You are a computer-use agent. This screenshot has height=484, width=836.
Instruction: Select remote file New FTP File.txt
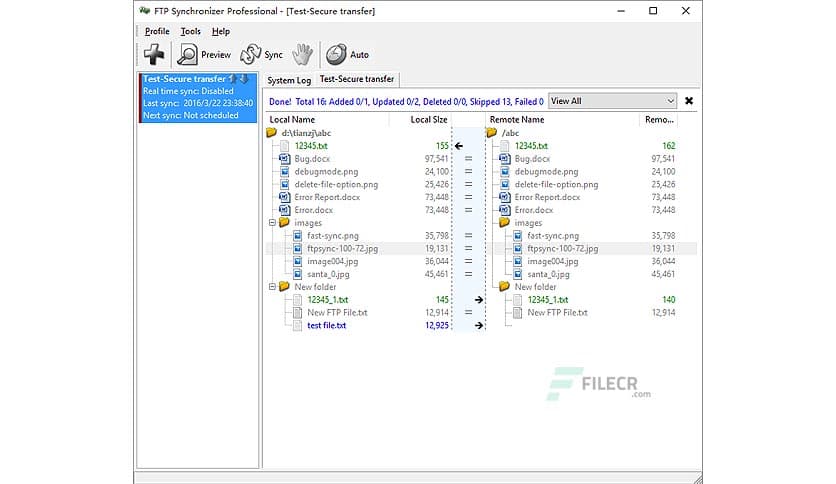(x=557, y=312)
